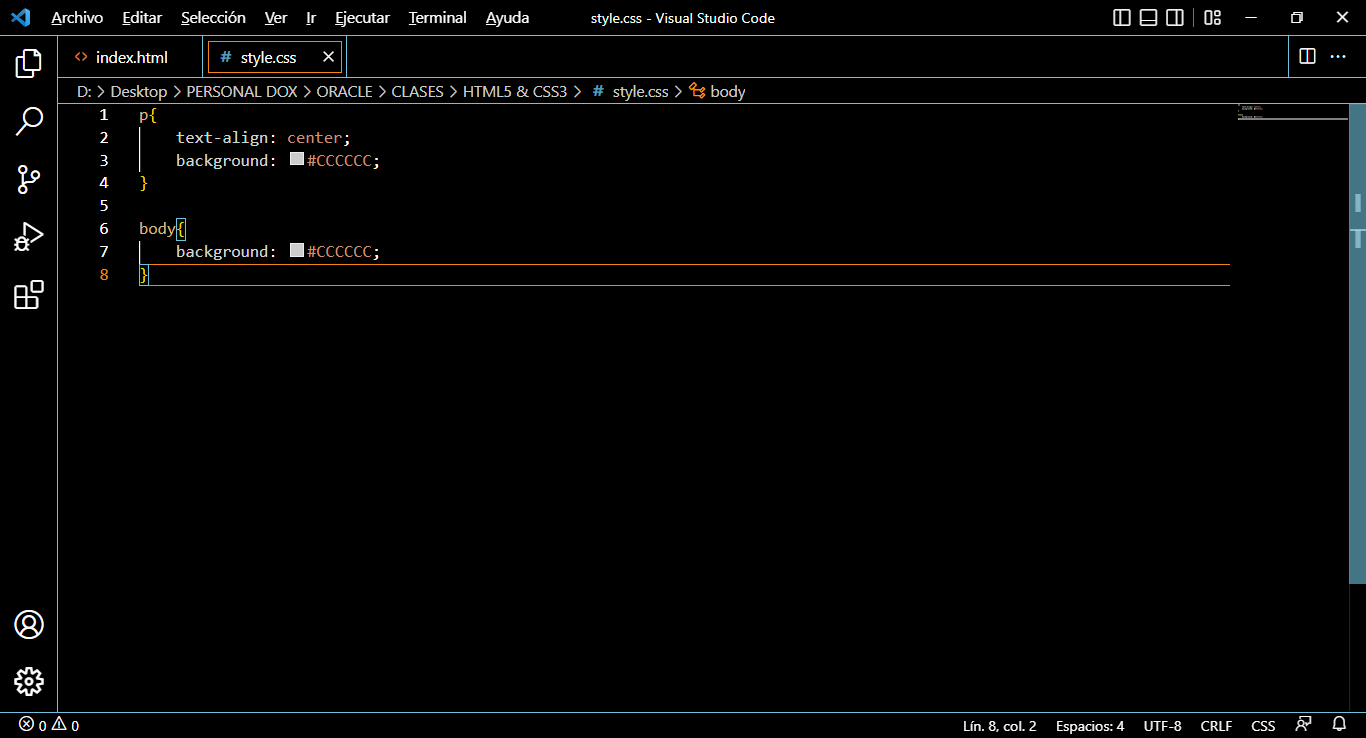Toggle the bottom panel layout icon
This screenshot has height=738, width=1366.
pos(1149,18)
